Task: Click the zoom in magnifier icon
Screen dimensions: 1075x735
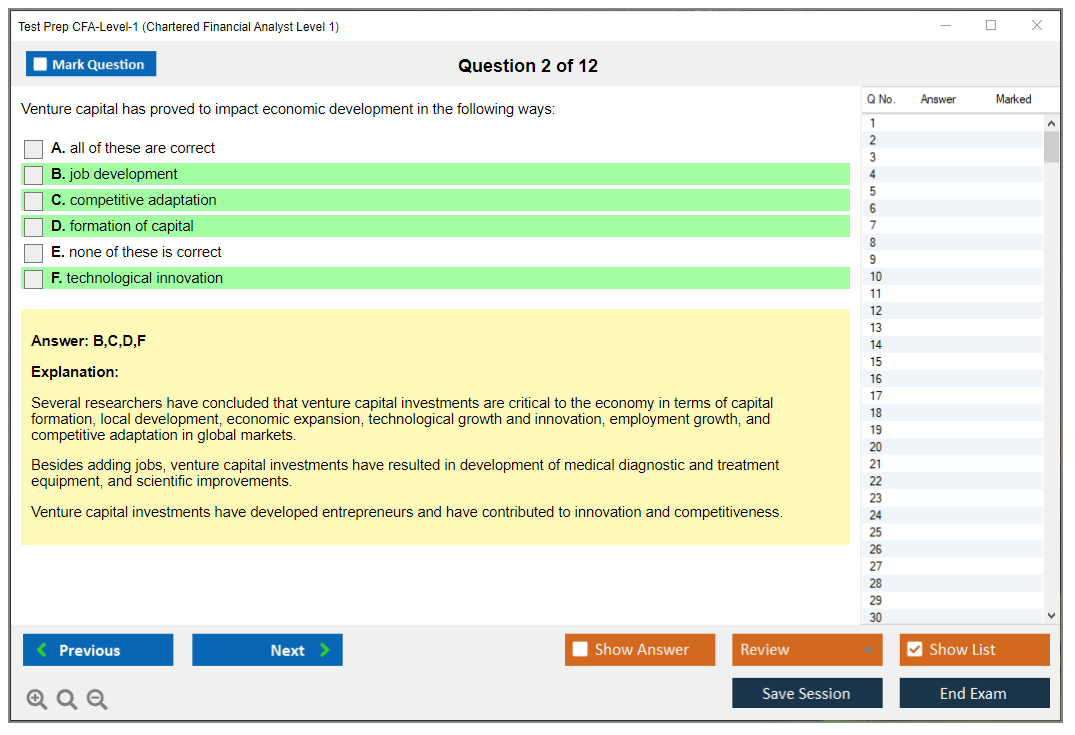Action: pyautogui.click(x=37, y=699)
